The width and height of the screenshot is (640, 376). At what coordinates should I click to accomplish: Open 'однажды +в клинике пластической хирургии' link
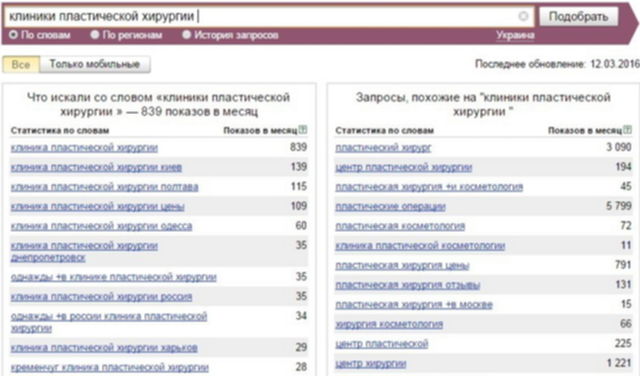click(113, 277)
